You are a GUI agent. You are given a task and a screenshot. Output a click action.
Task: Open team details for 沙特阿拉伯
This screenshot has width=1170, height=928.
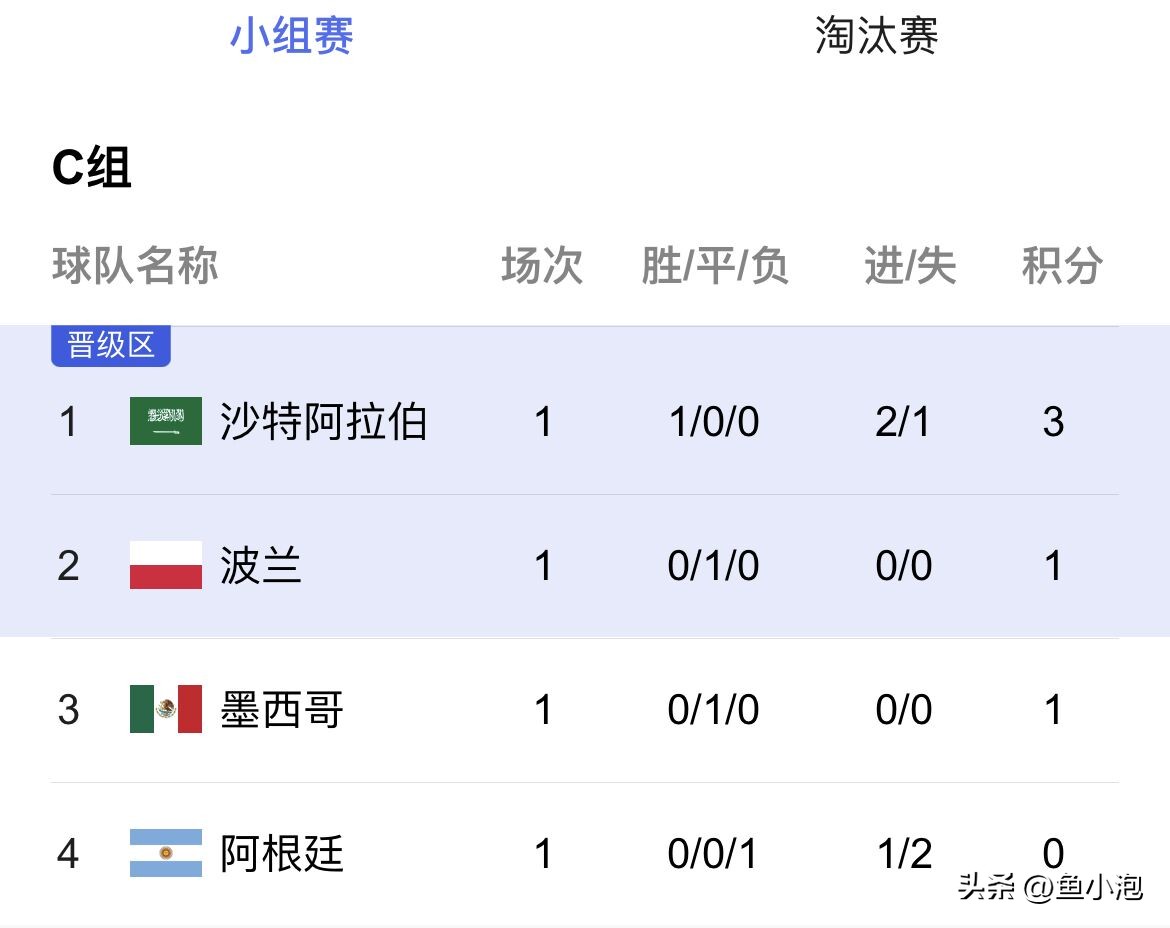(x=320, y=421)
